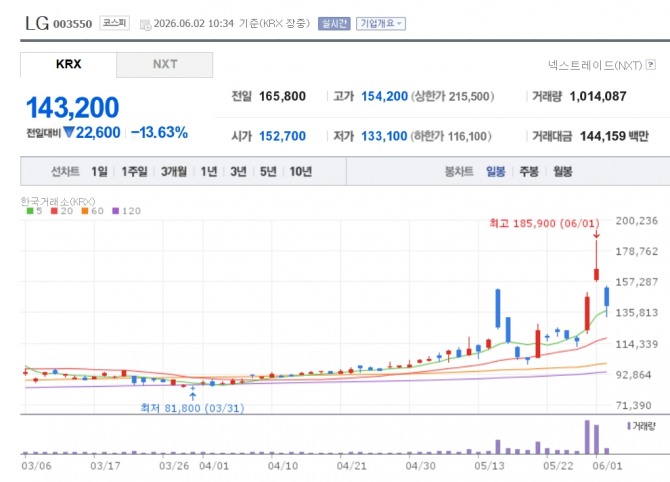Screen dimensions: 670x482
Task: Click the 최저 81,800 (03/31) marker
Action: (192, 408)
